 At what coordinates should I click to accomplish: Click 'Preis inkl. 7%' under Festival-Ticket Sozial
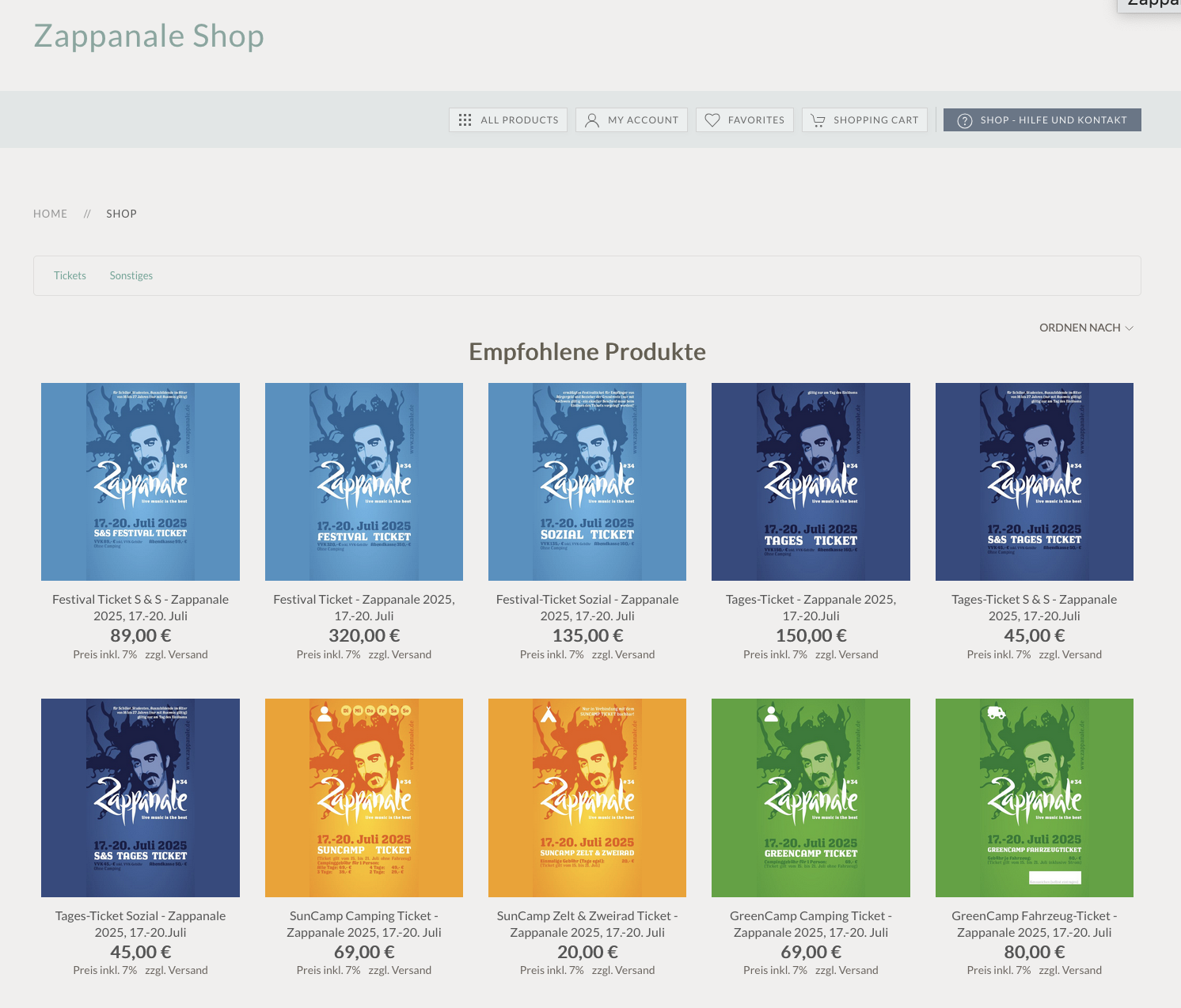552,654
